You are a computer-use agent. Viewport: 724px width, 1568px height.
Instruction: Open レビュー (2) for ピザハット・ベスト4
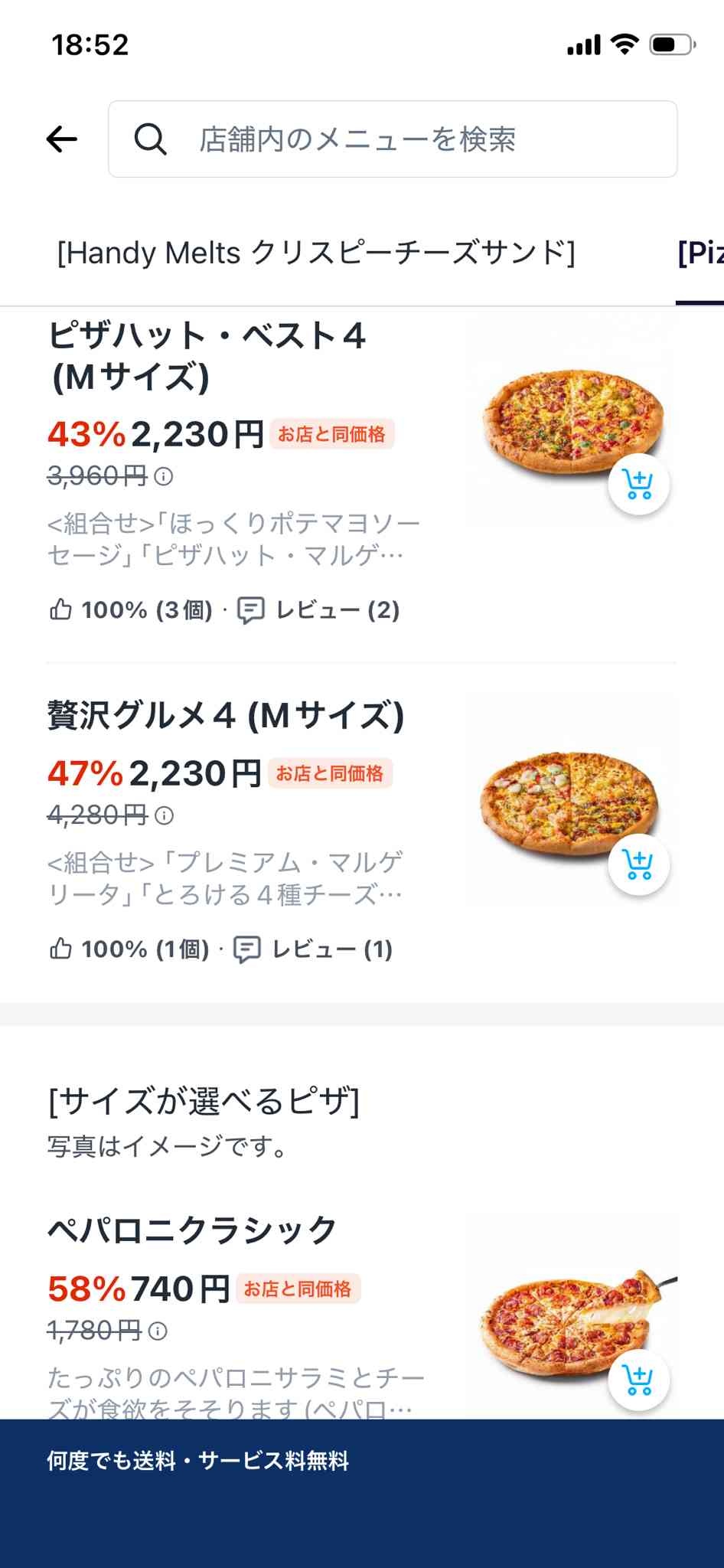pos(319,610)
